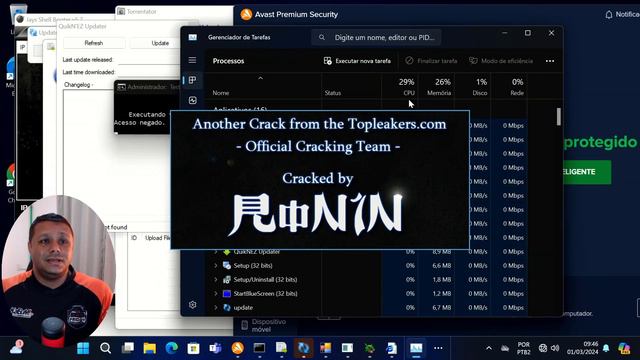
Task: Switch to command prompt taskbar icon
Action: tap(259, 348)
